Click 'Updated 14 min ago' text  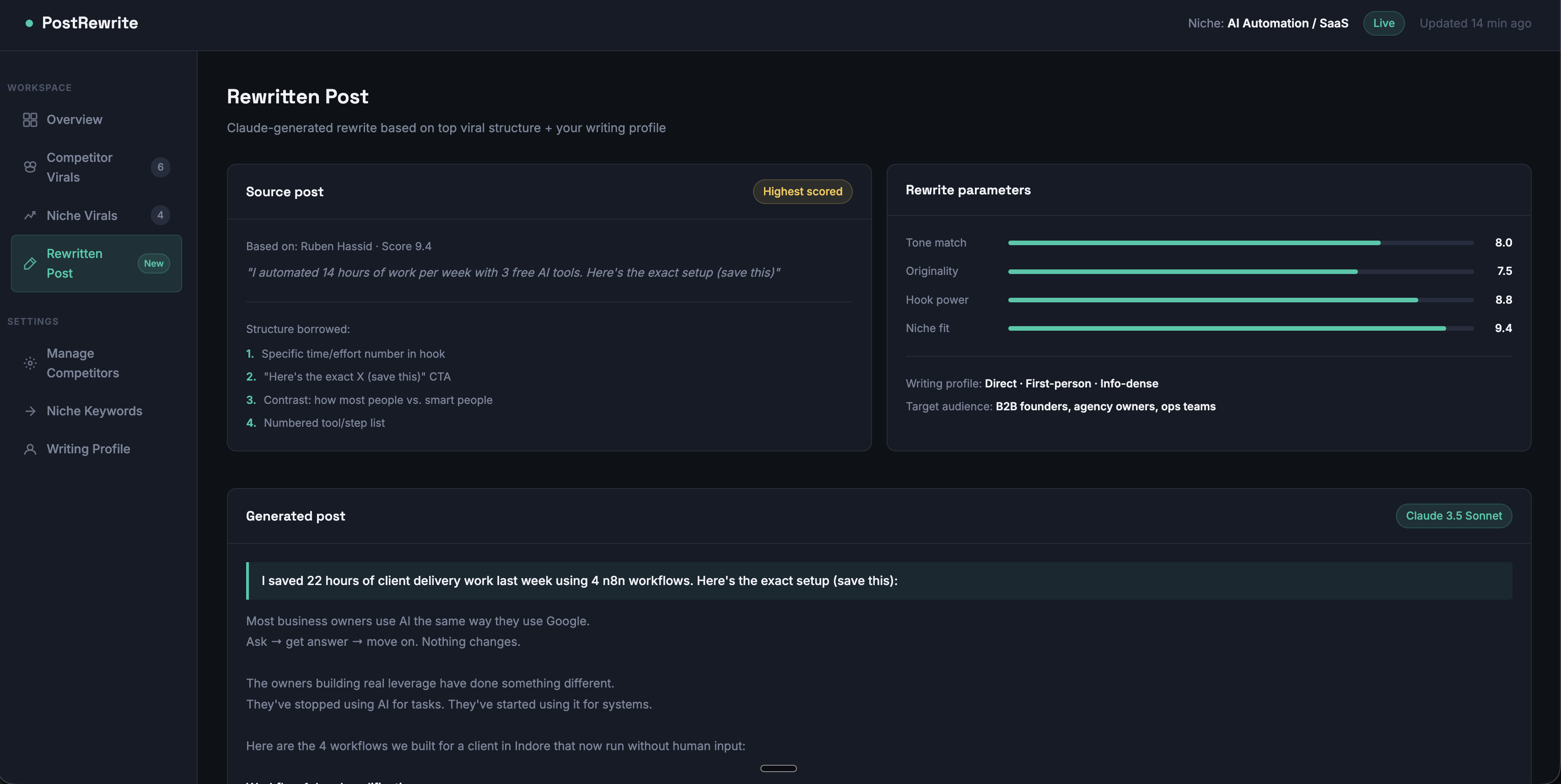tap(1475, 23)
